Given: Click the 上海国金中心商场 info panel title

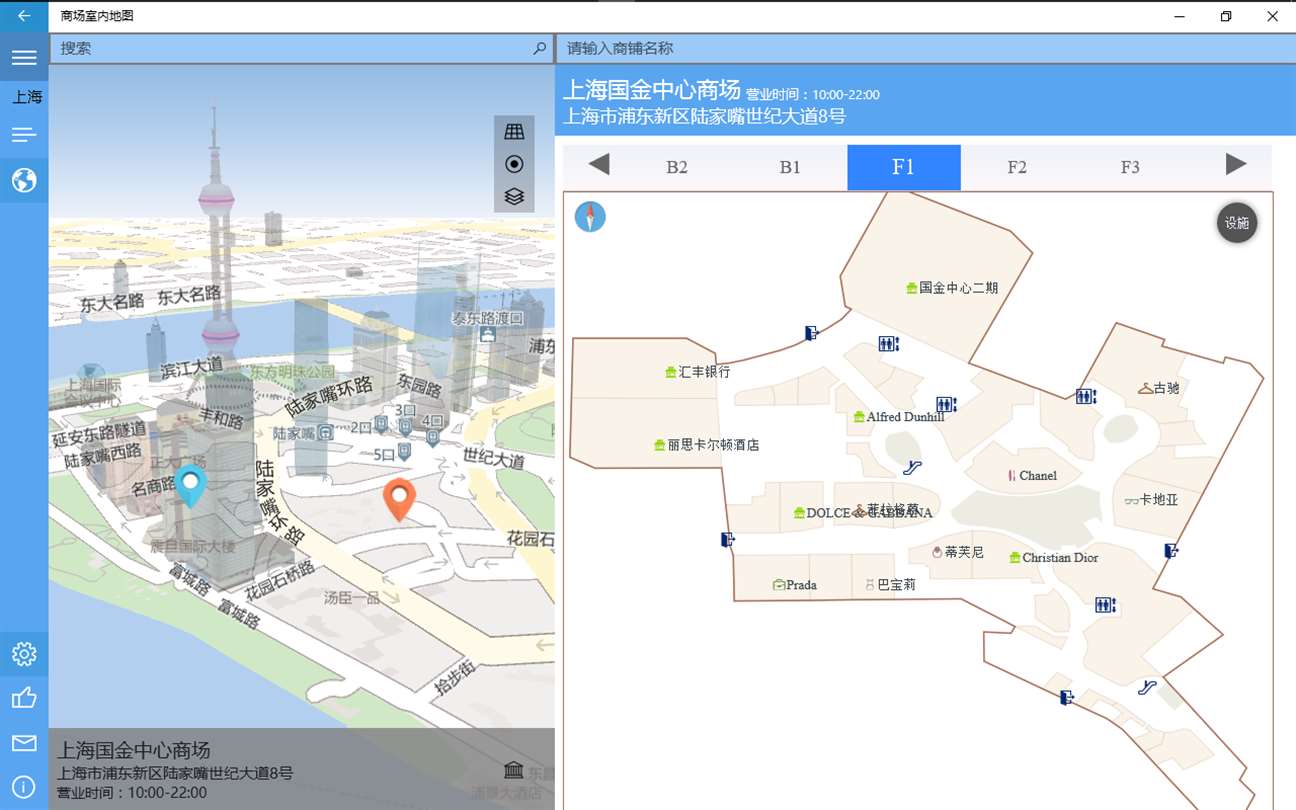Looking at the screenshot, I should pos(134,751).
